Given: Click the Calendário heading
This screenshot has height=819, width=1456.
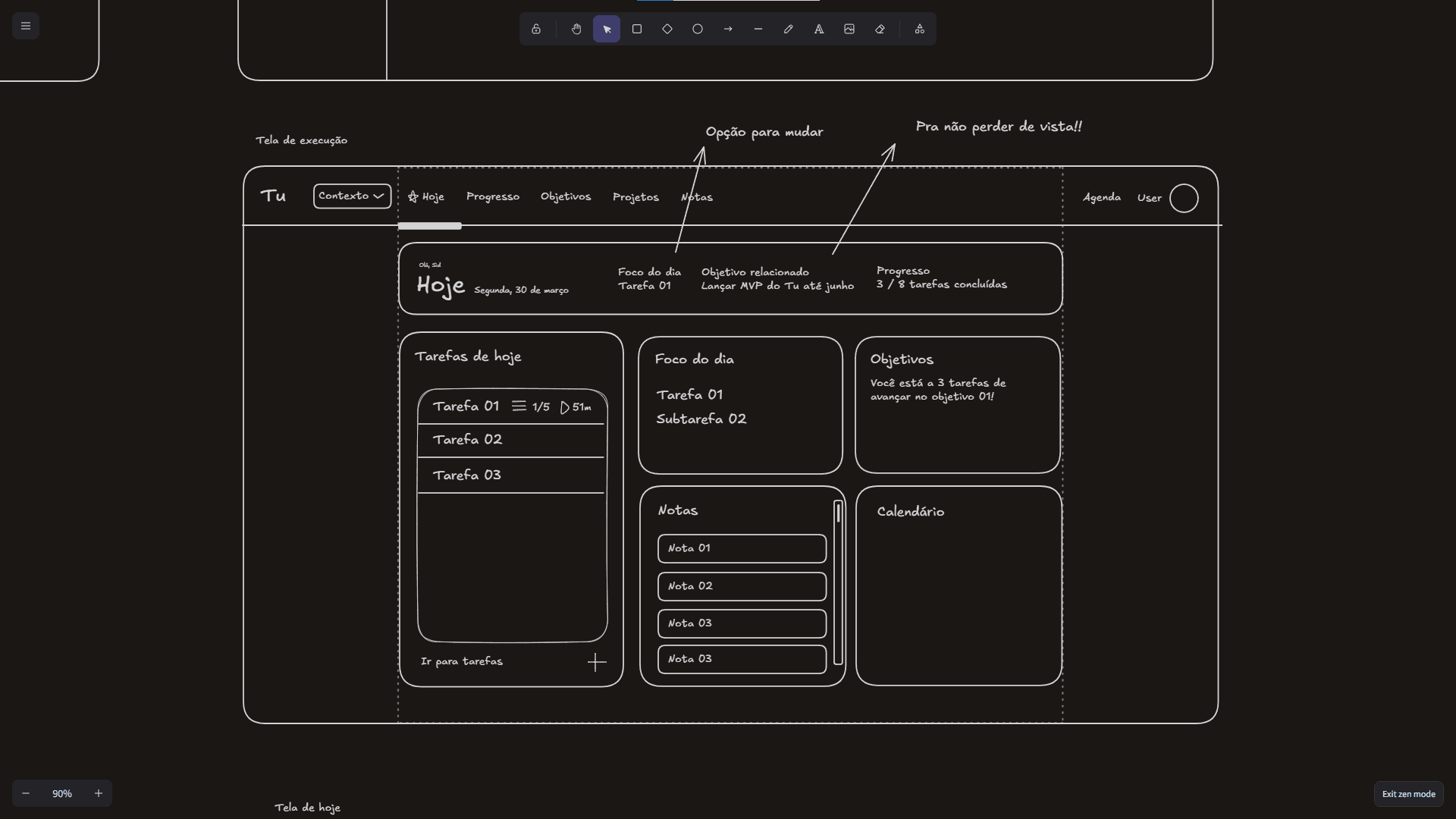Looking at the screenshot, I should pyautogui.click(x=911, y=512).
